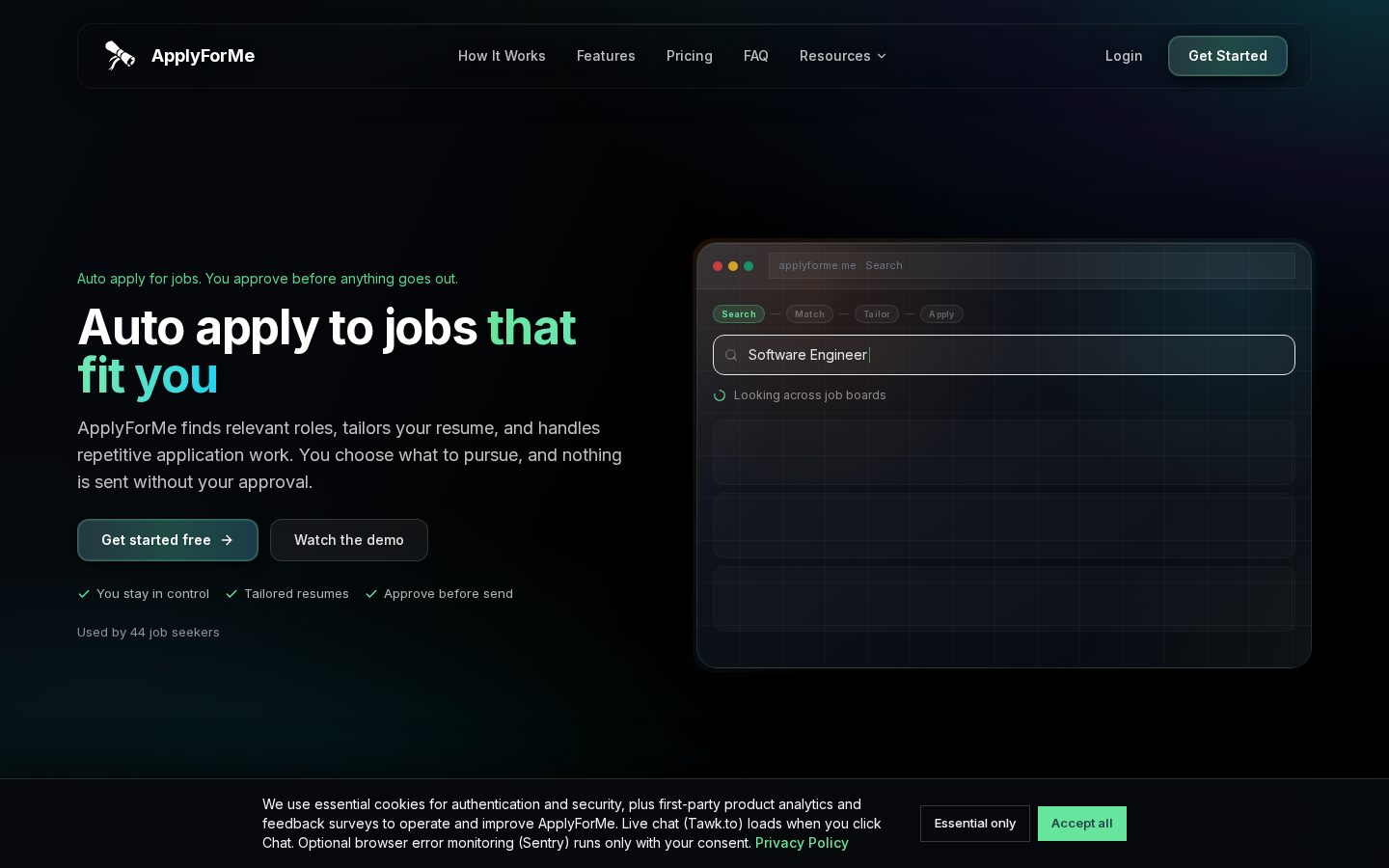This screenshot has width=1389, height=868.
Task: Click the 'Approve before send' label
Action: pyautogui.click(x=449, y=594)
